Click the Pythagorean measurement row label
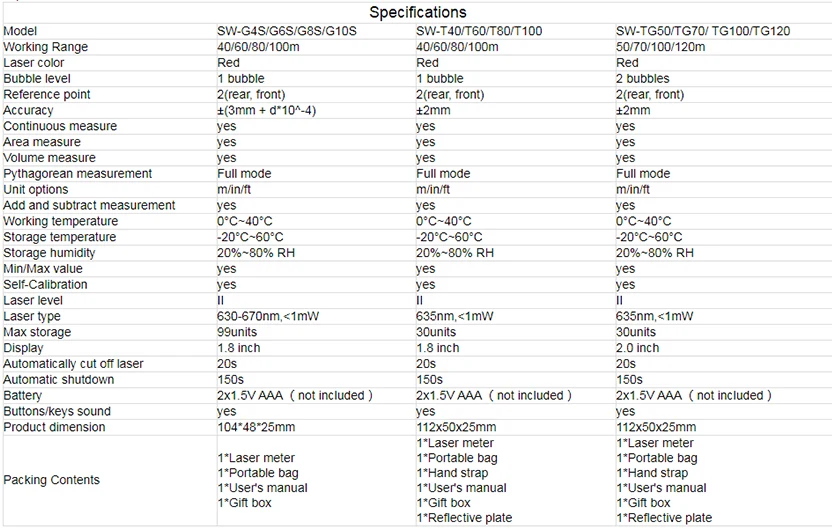The height and width of the screenshot is (529, 832). pyautogui.click(x=77, y=174)
